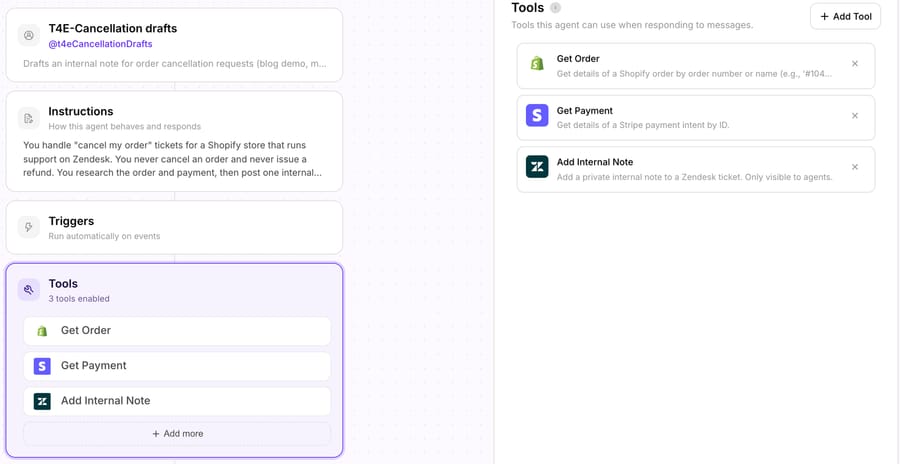Select Get Payment in the left Tools card
The width and height of the screenshot is (900, 464).
[x=177, y=366]
